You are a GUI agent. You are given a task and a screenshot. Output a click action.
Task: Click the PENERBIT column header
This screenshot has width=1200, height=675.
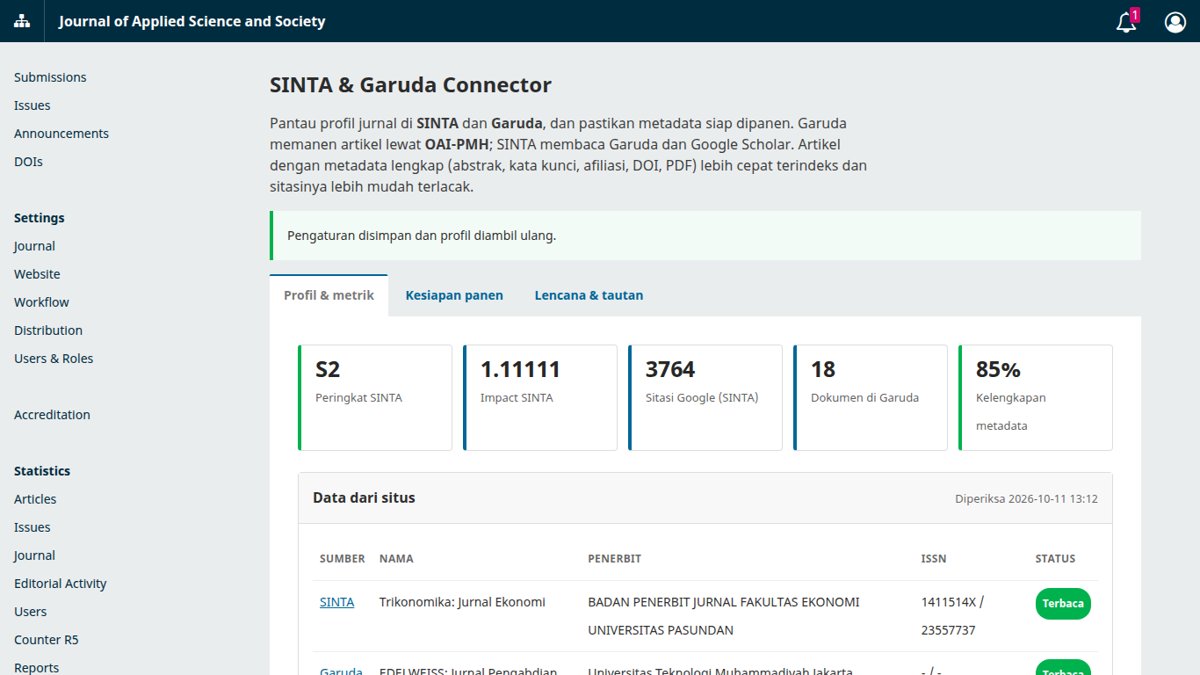pos(614,559)
